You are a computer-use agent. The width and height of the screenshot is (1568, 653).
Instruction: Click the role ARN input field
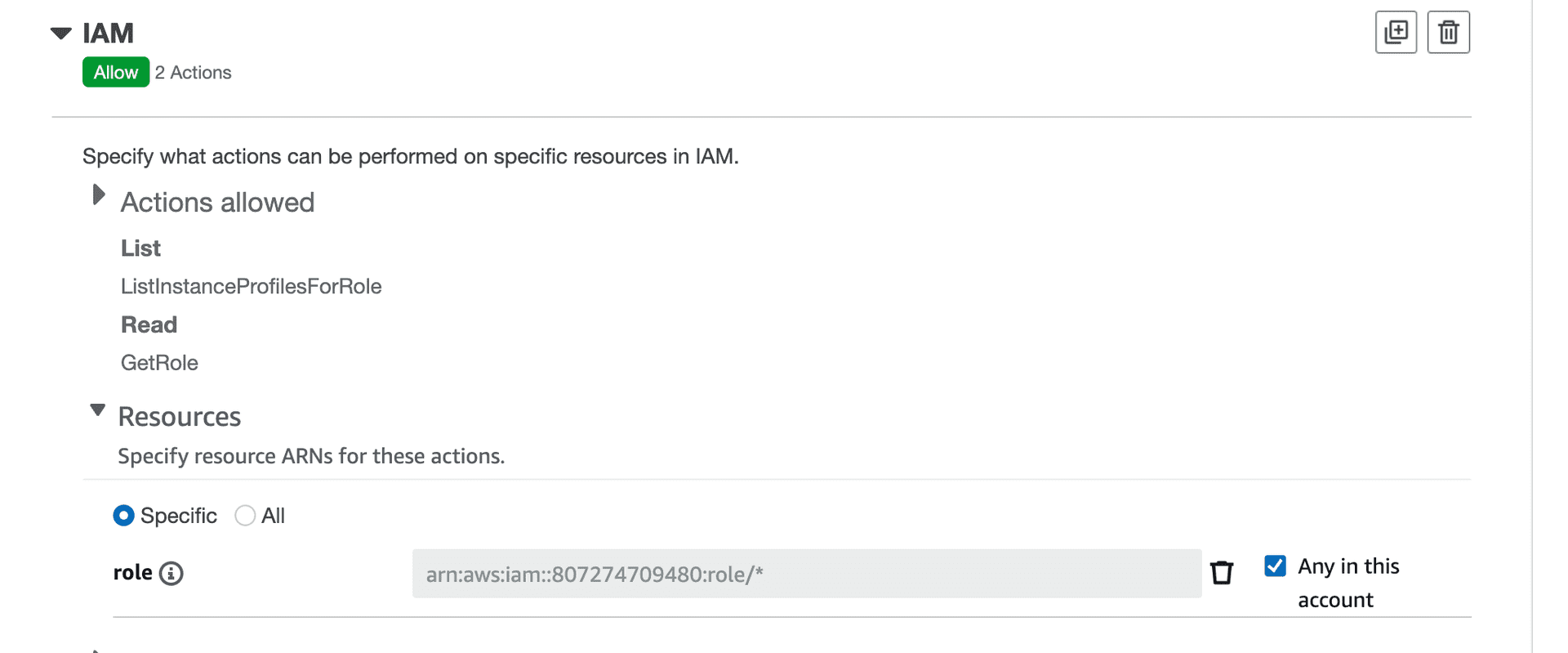point(807,573)
